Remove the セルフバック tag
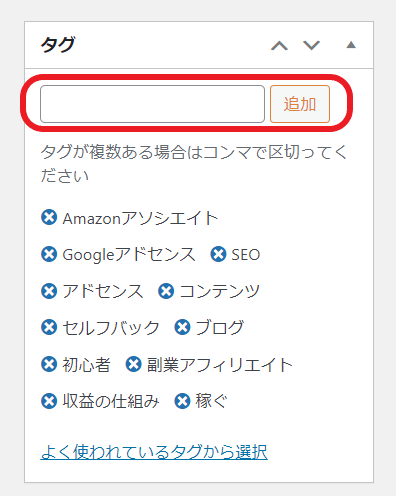Screen dimensions: 396x496 pyautogui.click(x=49, y=327)
